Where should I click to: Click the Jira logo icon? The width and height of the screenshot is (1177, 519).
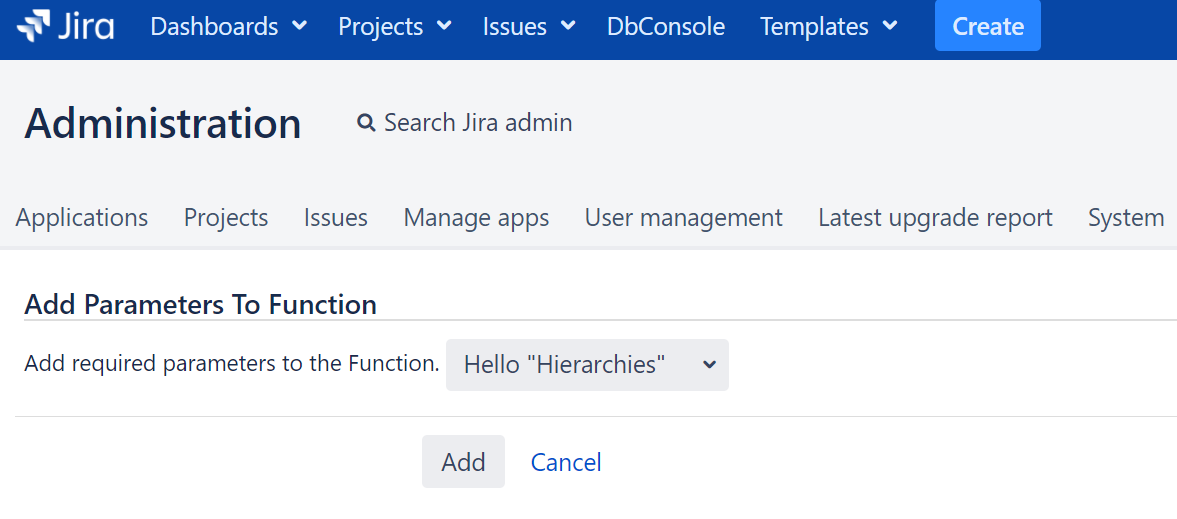(x=34, y=26)
